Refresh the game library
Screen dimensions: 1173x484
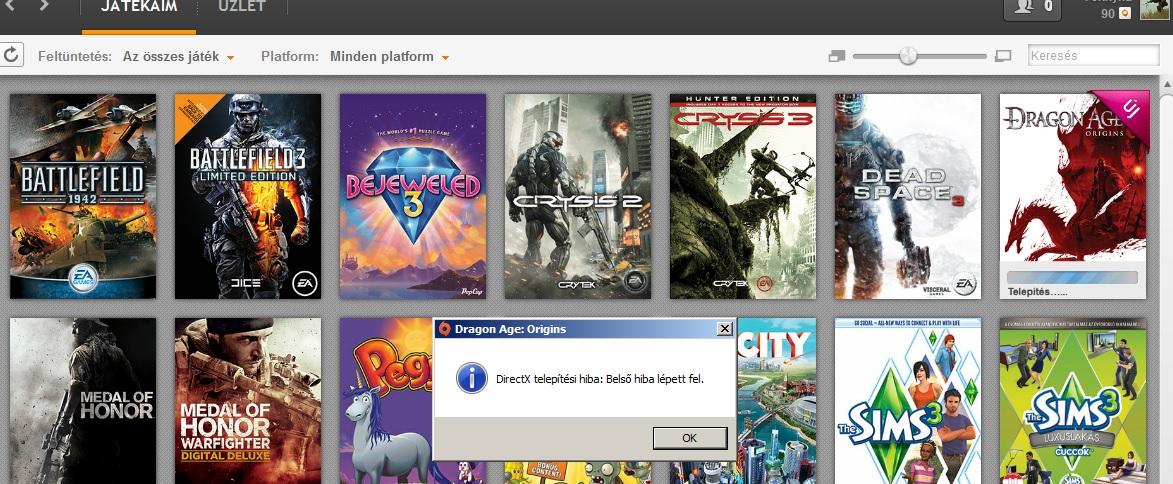point(10,55)
